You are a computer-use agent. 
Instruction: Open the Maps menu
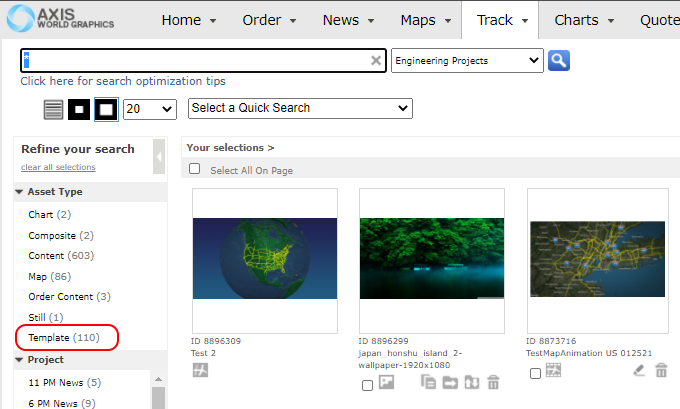click(424, 20)
